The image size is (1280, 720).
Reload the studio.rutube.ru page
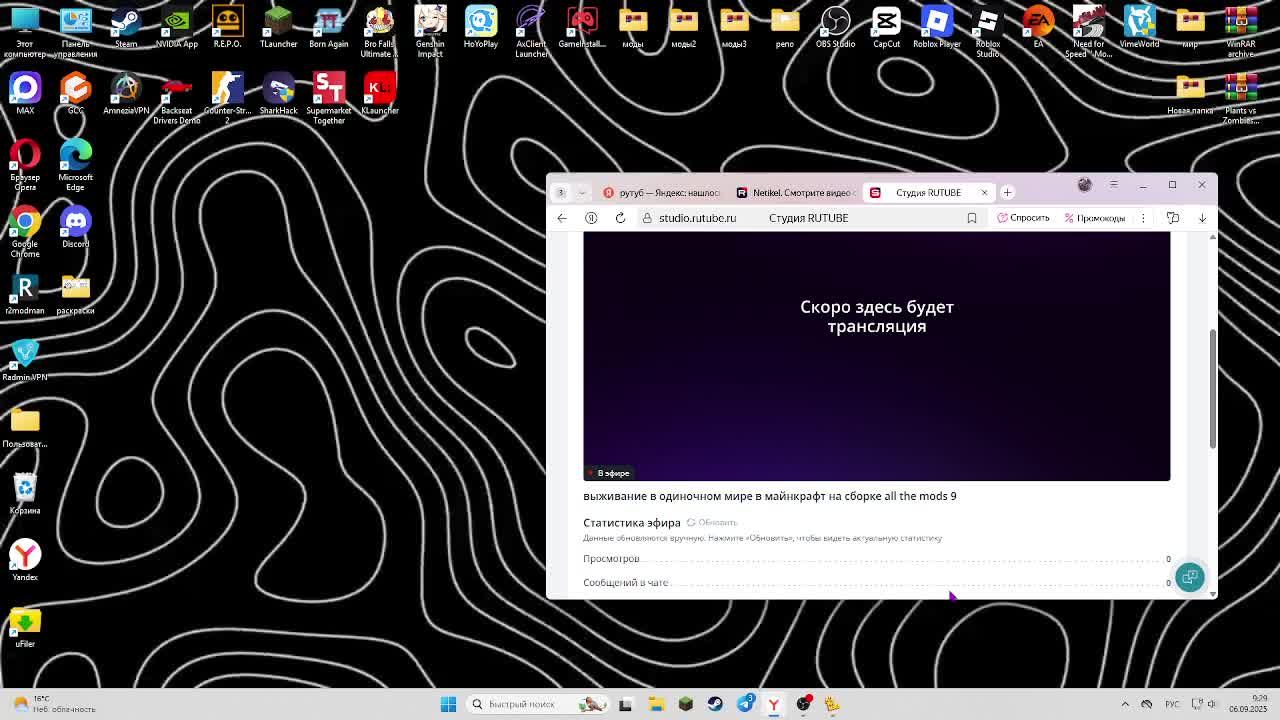click(620, 218)
